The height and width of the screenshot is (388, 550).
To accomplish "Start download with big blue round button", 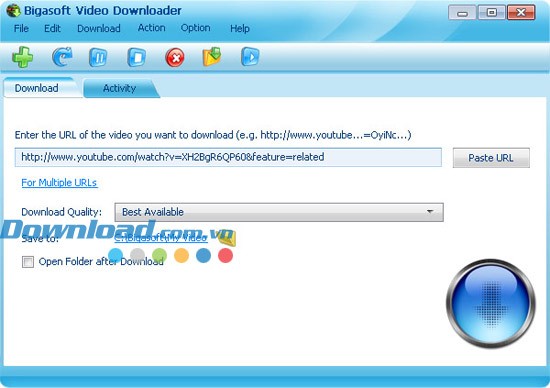I will (x=490, y=303).
